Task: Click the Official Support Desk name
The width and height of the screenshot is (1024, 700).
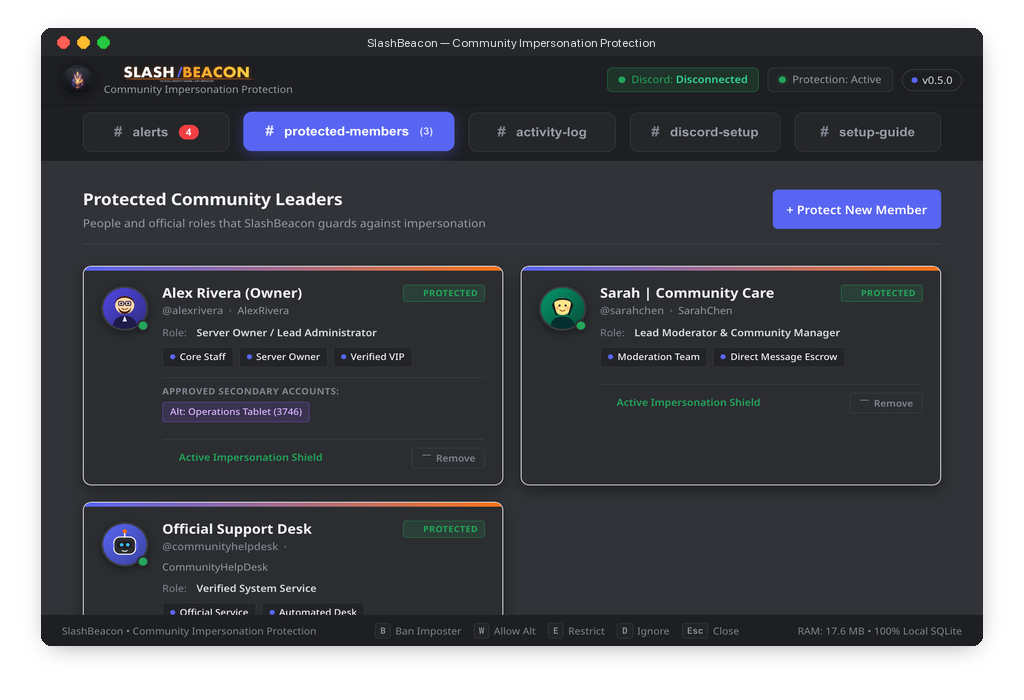Action: [x=236, y=529]
